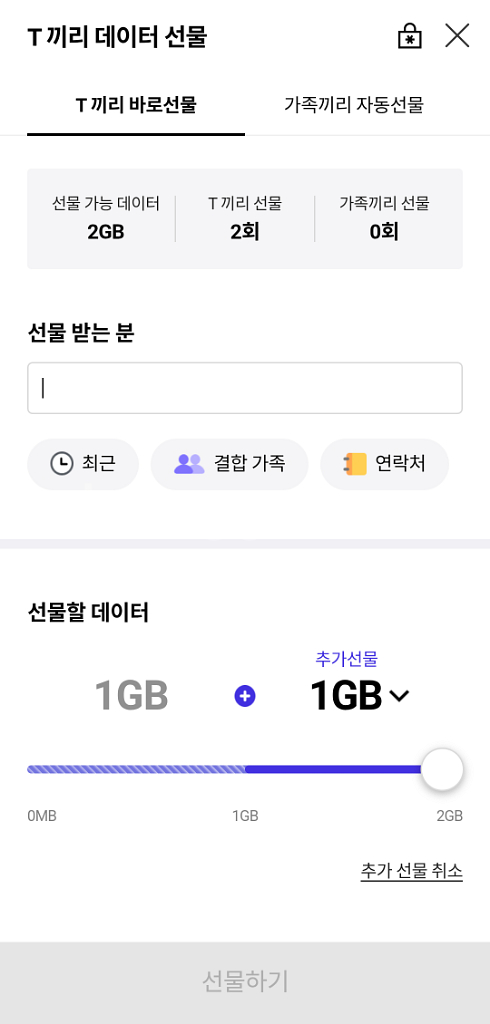
Task: Select the 최근 recipients chip
Action: [x=83, y=464]
